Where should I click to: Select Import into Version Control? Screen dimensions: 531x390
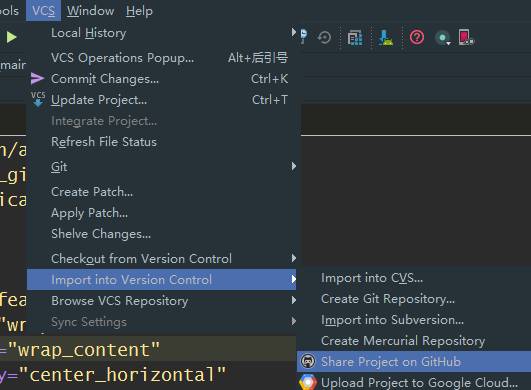tap(161, 280)
